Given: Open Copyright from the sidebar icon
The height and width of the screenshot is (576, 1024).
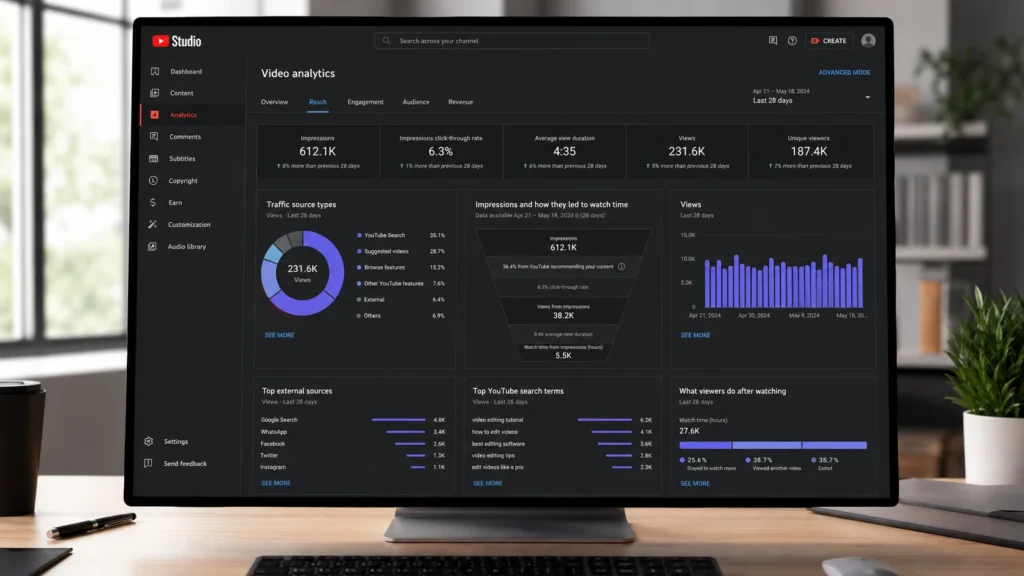Looking at the screenshot, I should (153, 180).
